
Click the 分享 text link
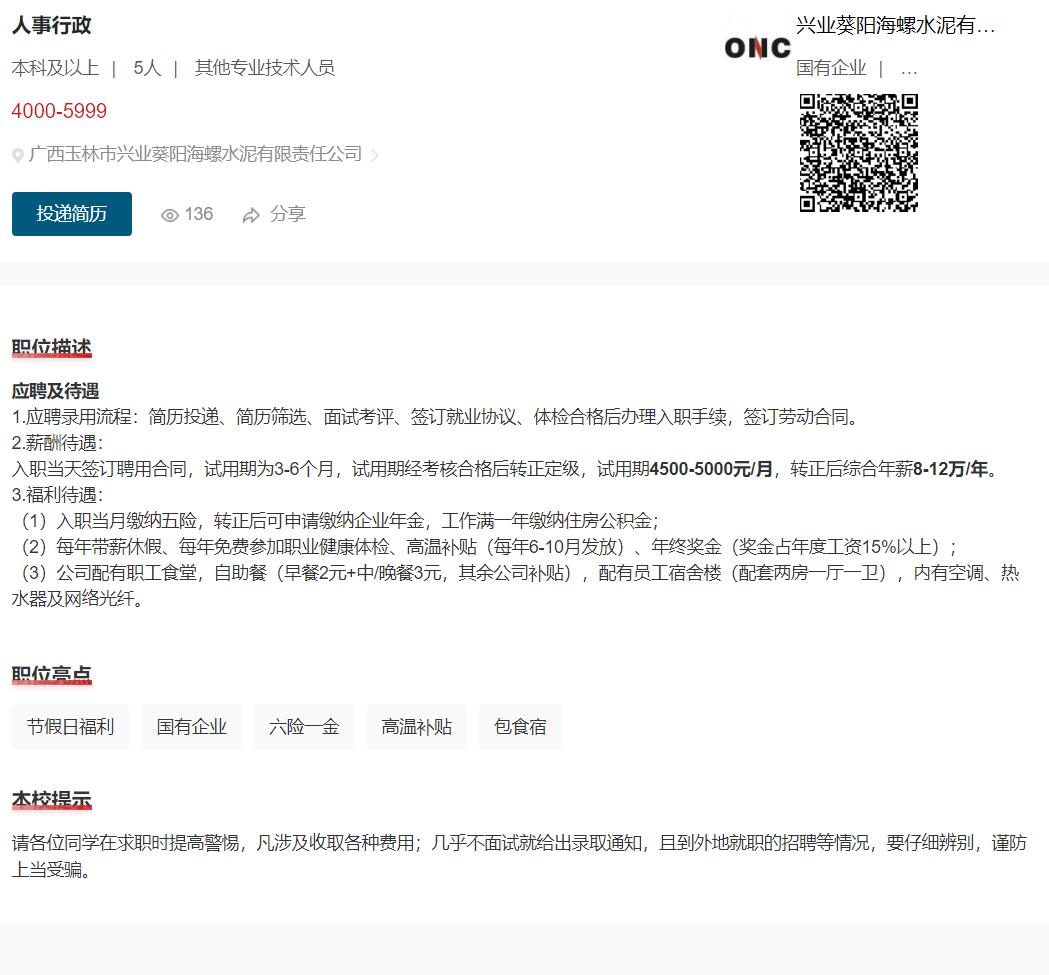click(x=288, y=214)
